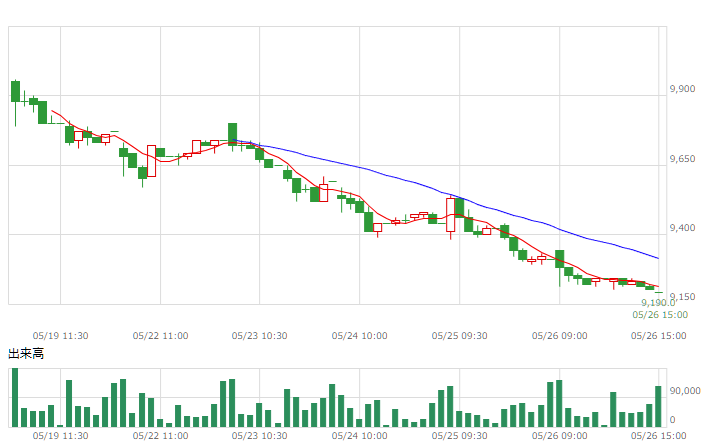This screenshot has width=704, height=445.
Task: Click 05/19 11:30 label below price chart
Action: [60, 335]
